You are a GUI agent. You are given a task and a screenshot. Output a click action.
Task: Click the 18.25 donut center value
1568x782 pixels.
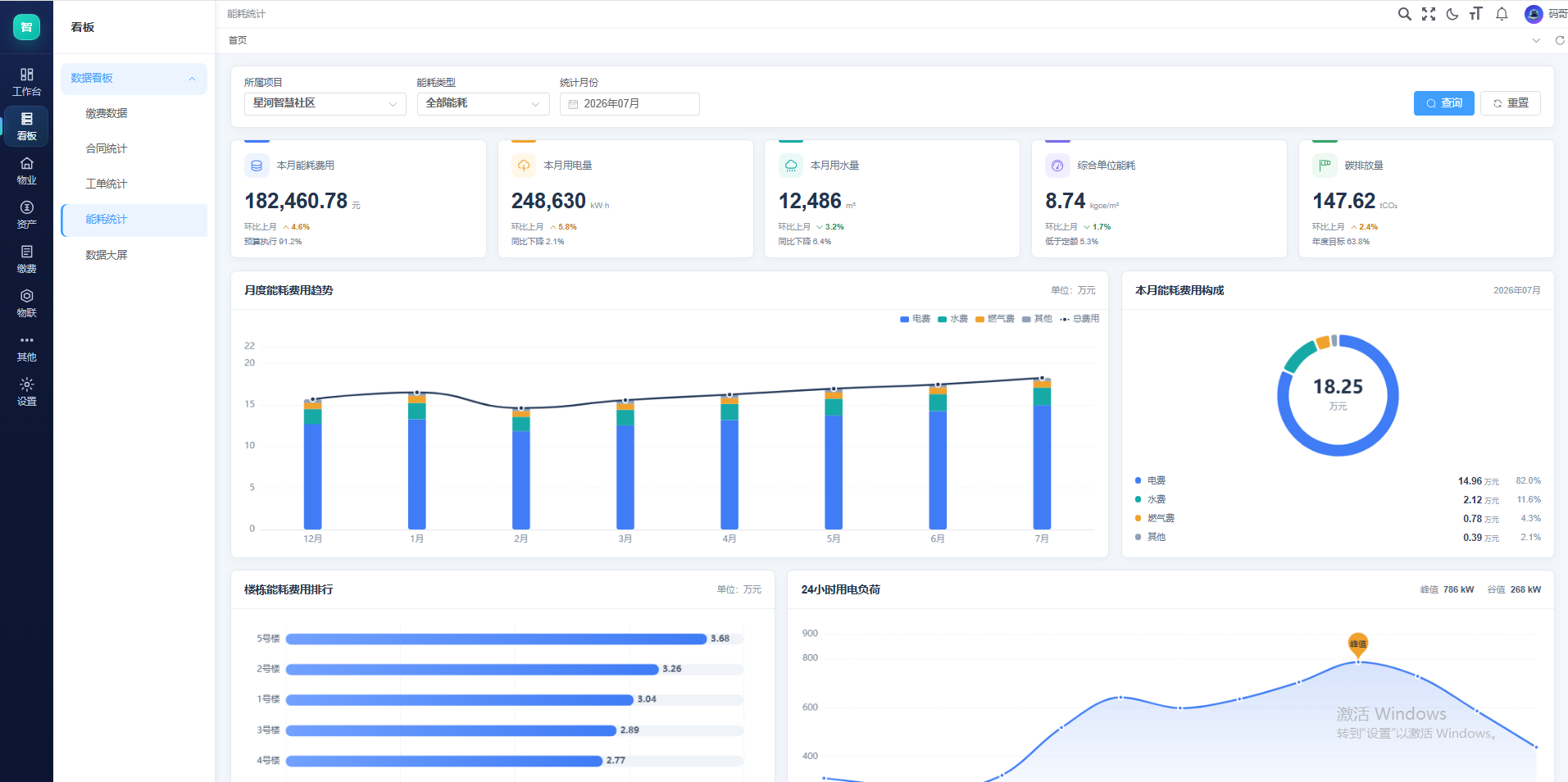1338,387
